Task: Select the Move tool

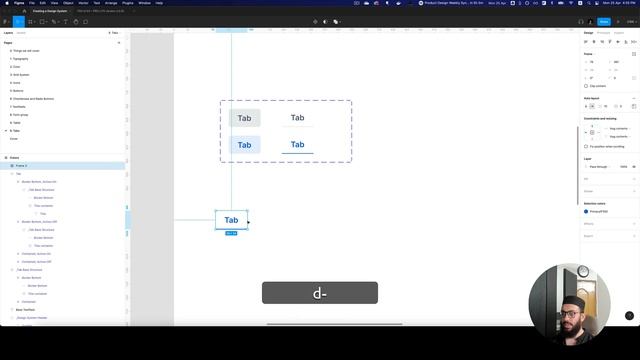Action: (x=18, y=22)
